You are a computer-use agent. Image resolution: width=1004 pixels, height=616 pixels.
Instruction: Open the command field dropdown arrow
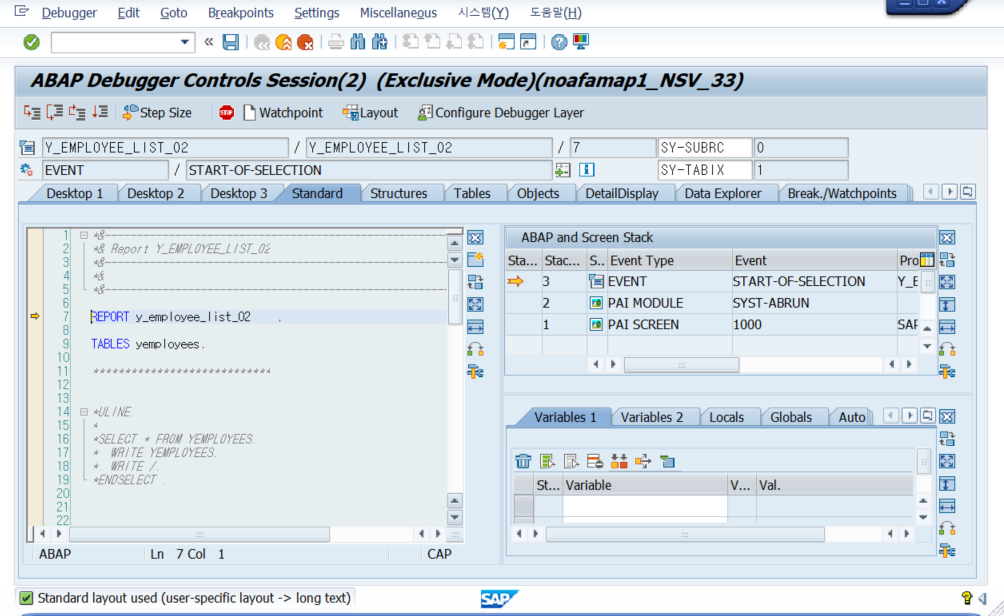click(184, 42)
